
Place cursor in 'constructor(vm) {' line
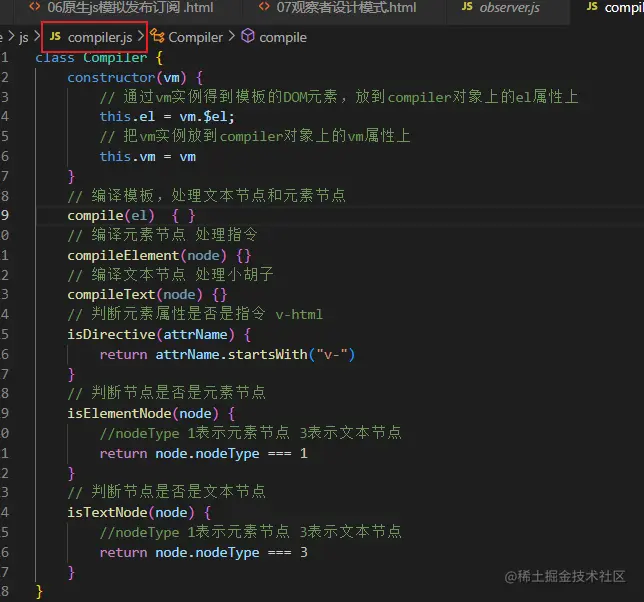coord(135,77)
